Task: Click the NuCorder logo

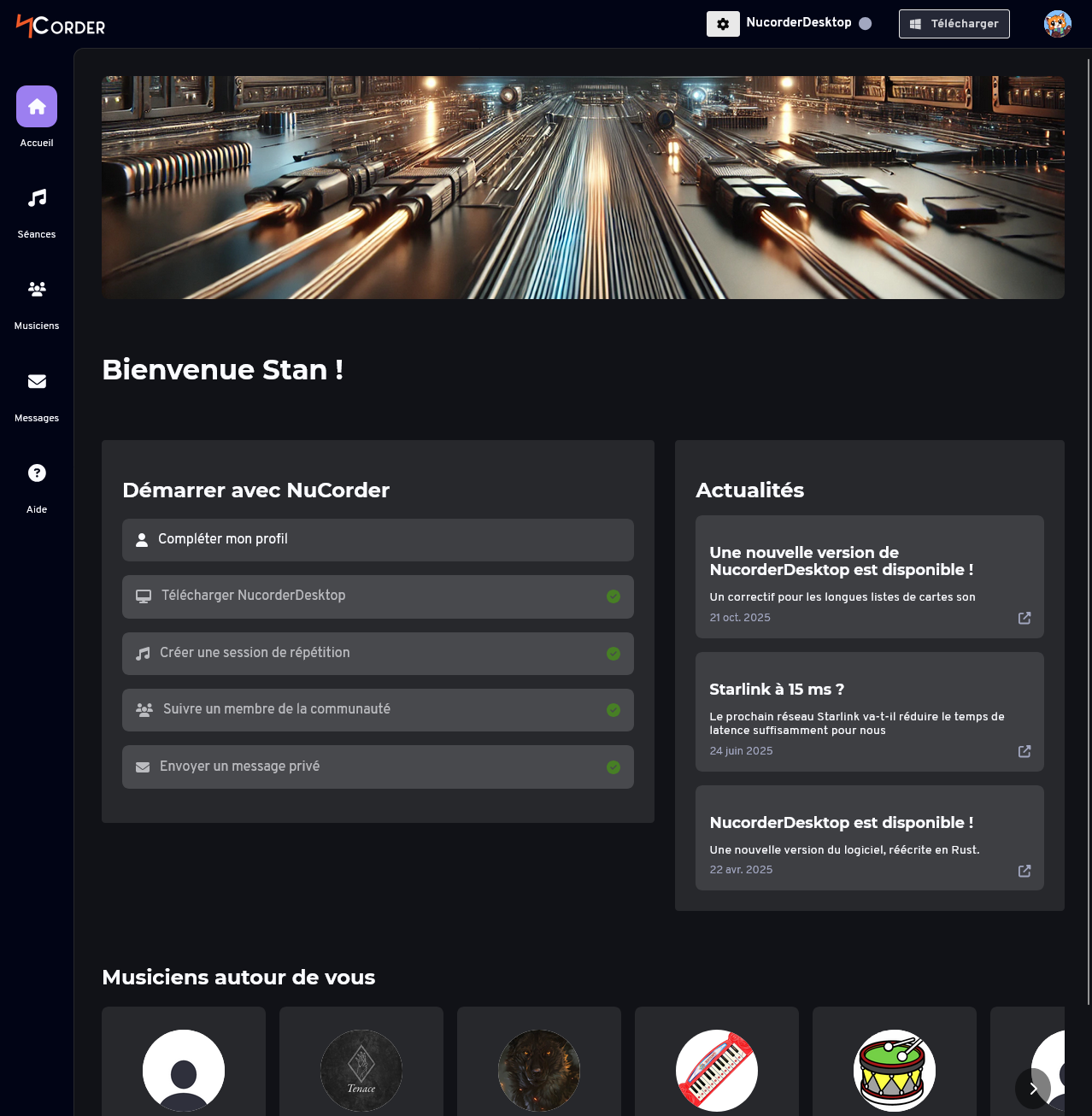Action: click(x=61, y=26)
